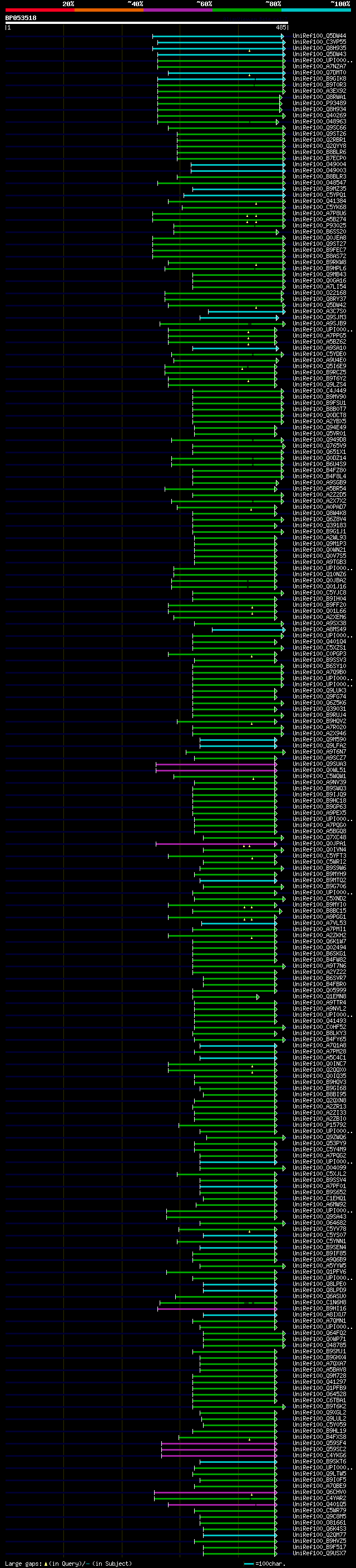Viewport: 356px width, 1568px height.
Task: Click the cyan alignment bar for UniRef100_A7VL53
Action: click(239, 923)
